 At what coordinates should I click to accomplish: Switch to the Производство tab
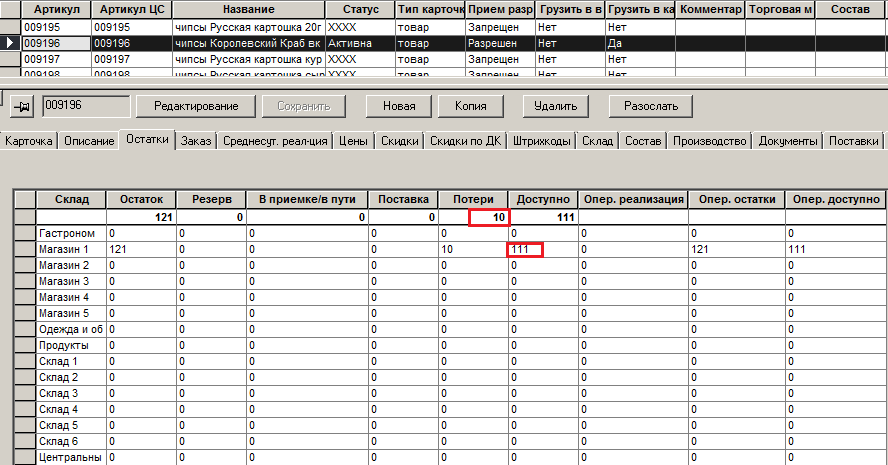point(710,141)
